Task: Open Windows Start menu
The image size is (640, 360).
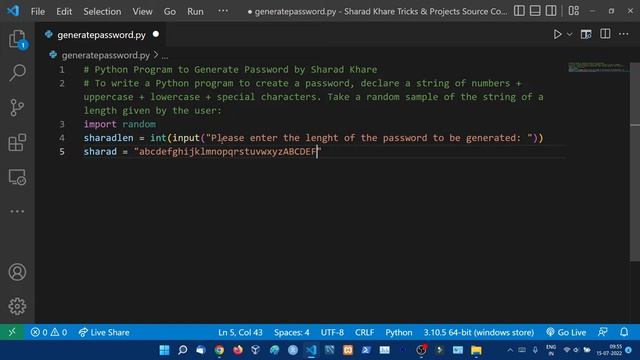Action: pyautogui.click(x=164, y=350)
